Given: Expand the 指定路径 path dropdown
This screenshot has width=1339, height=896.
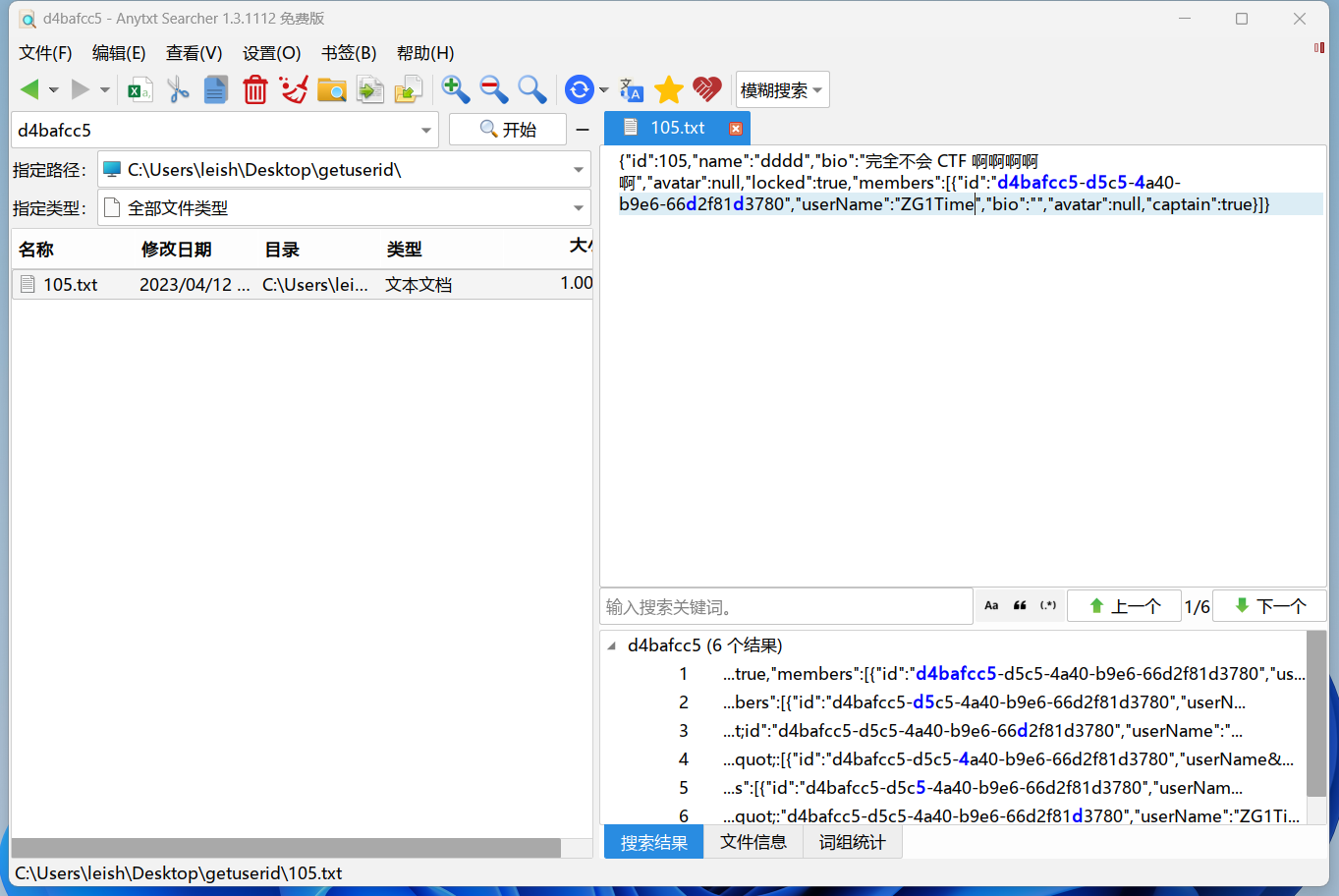Looking at the screenshot, I should (579, 170).
